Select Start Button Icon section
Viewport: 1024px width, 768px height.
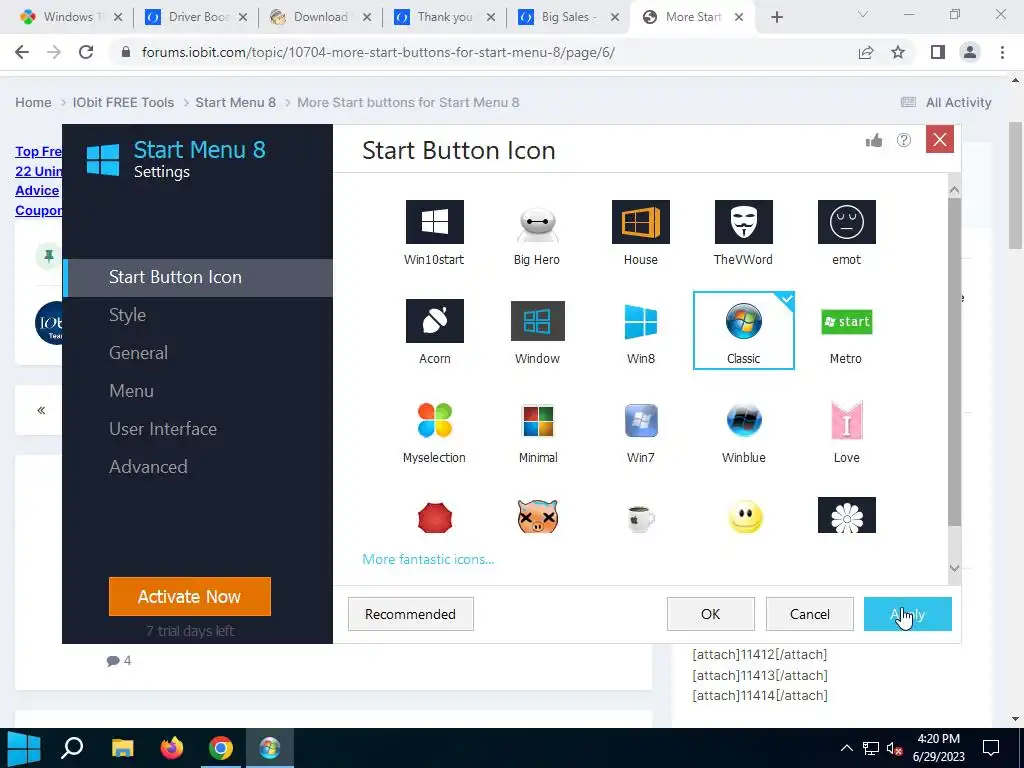coord(198,278)
